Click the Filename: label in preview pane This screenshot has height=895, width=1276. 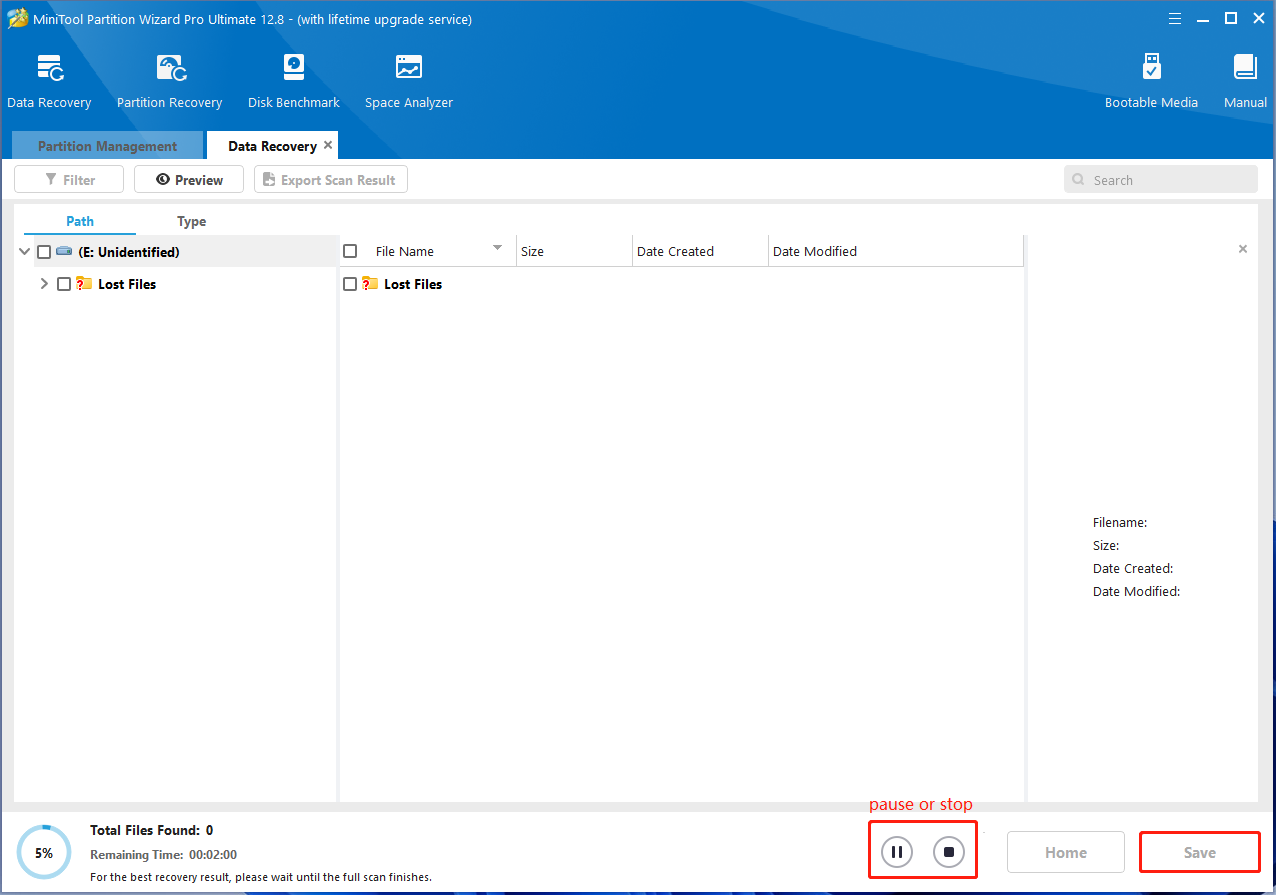point(1120,522)
